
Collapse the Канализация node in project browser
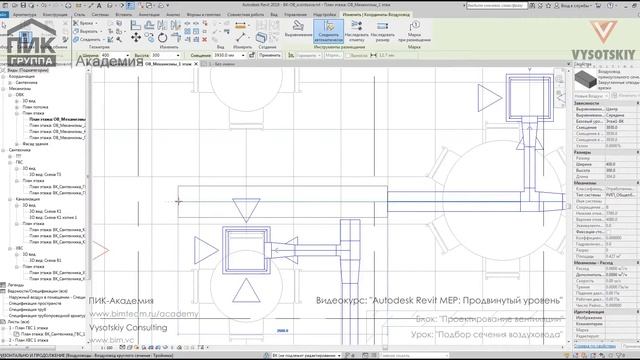point(10,199)
